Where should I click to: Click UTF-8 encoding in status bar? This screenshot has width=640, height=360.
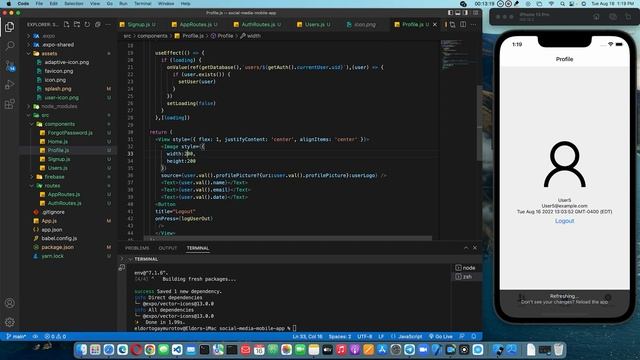click(364, 337)
